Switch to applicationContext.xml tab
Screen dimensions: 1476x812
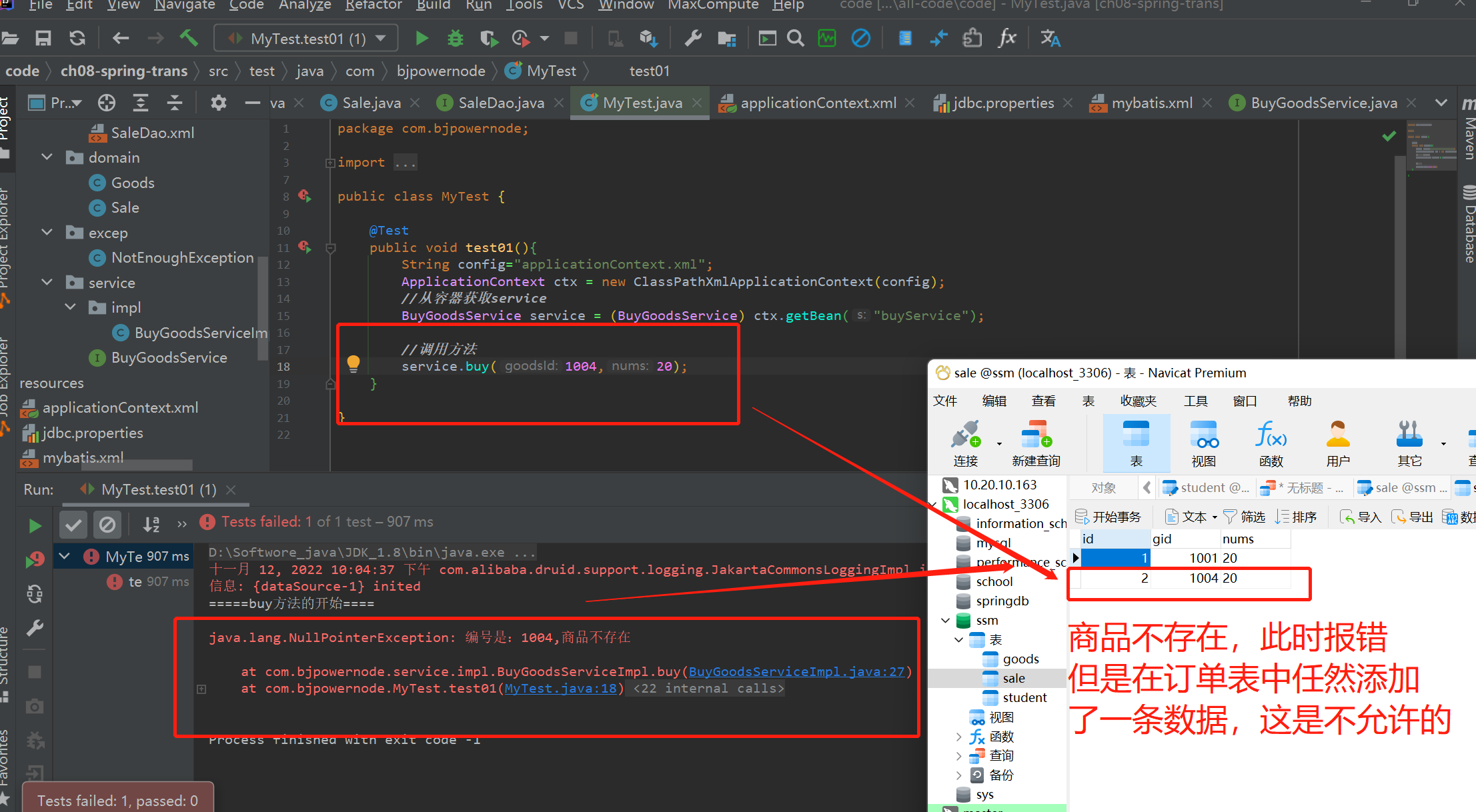point(818,103)
